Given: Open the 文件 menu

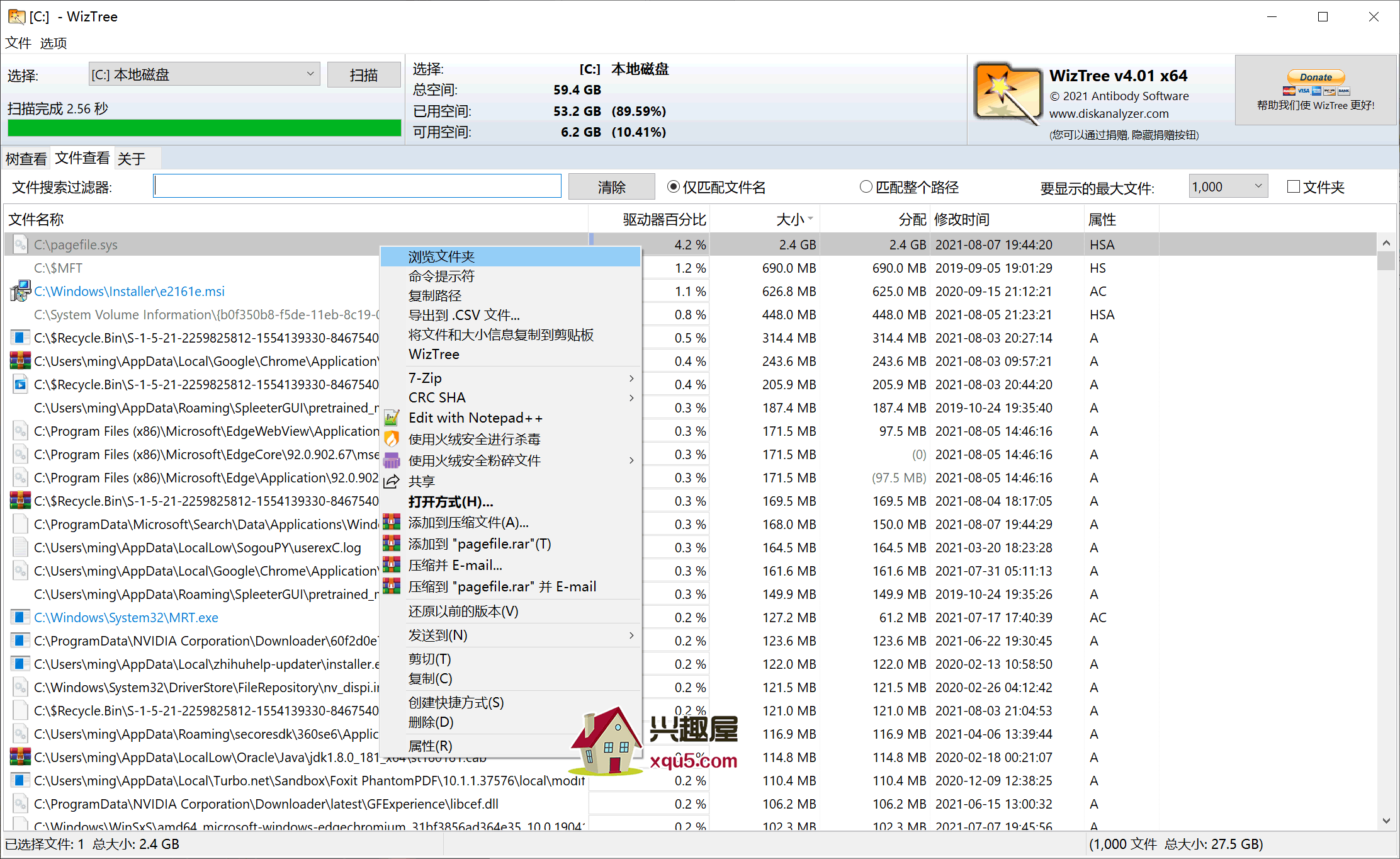Looking at the screenshot, I should (18, 43).
